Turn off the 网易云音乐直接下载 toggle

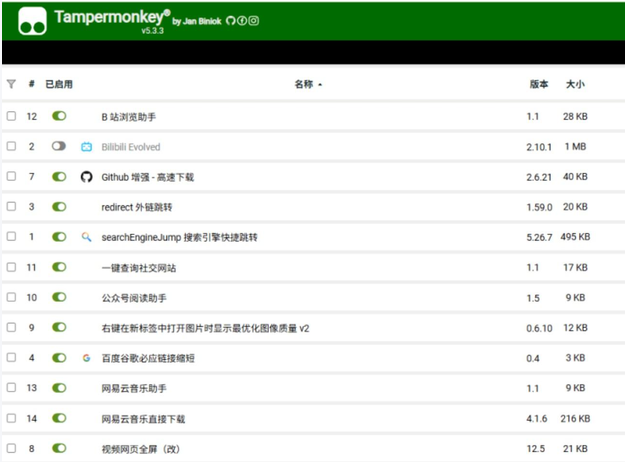(x=59, y=418)
